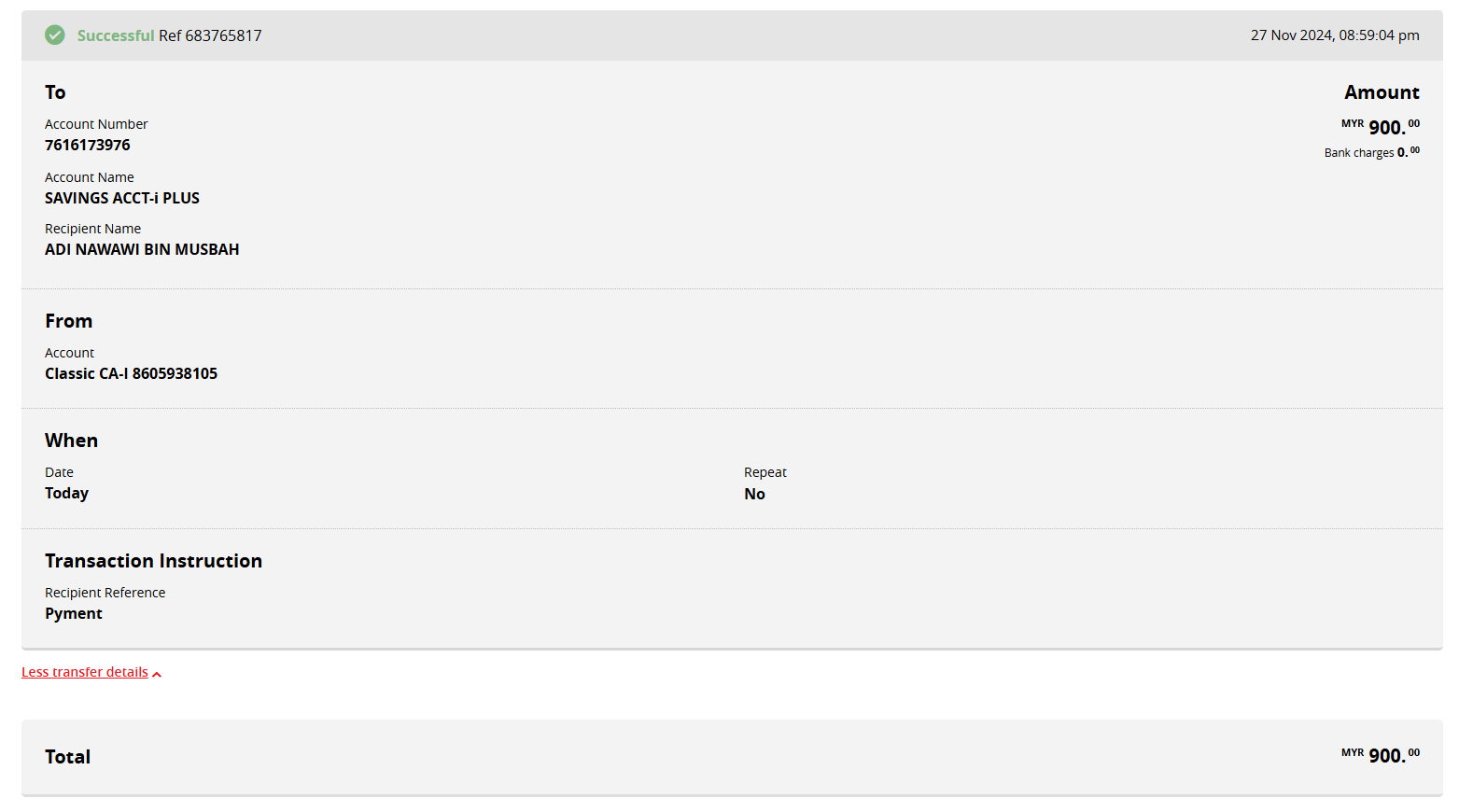
Task: Click the source account Classic CA-I 8605938105
Action: coord(131,373)
